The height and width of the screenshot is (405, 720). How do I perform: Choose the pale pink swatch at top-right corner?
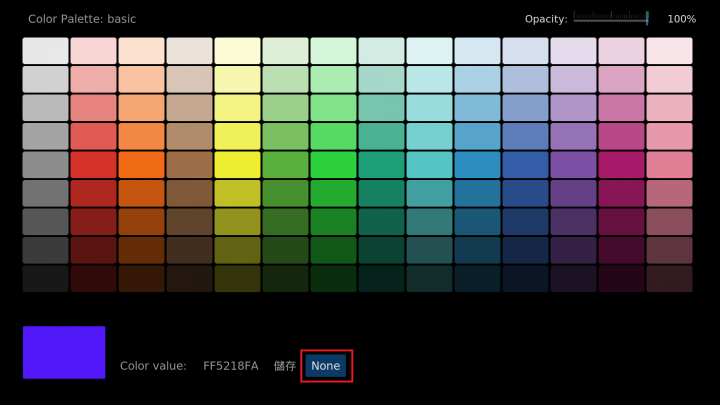pyautogui.click(x=669, y=51)
